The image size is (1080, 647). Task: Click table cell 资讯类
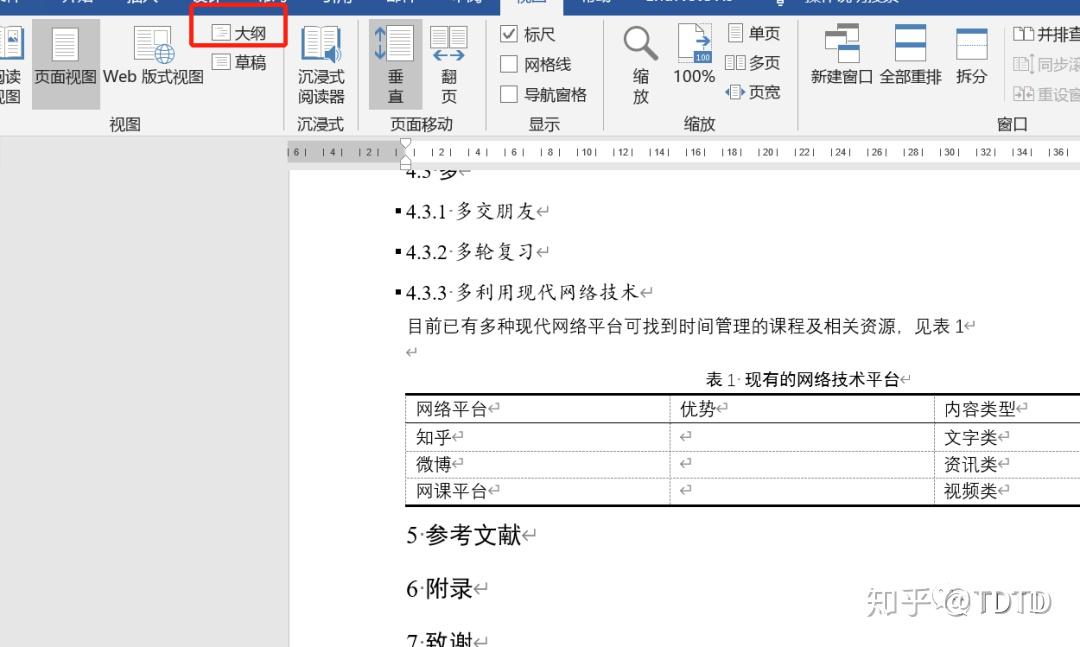(x=970, y=464)
